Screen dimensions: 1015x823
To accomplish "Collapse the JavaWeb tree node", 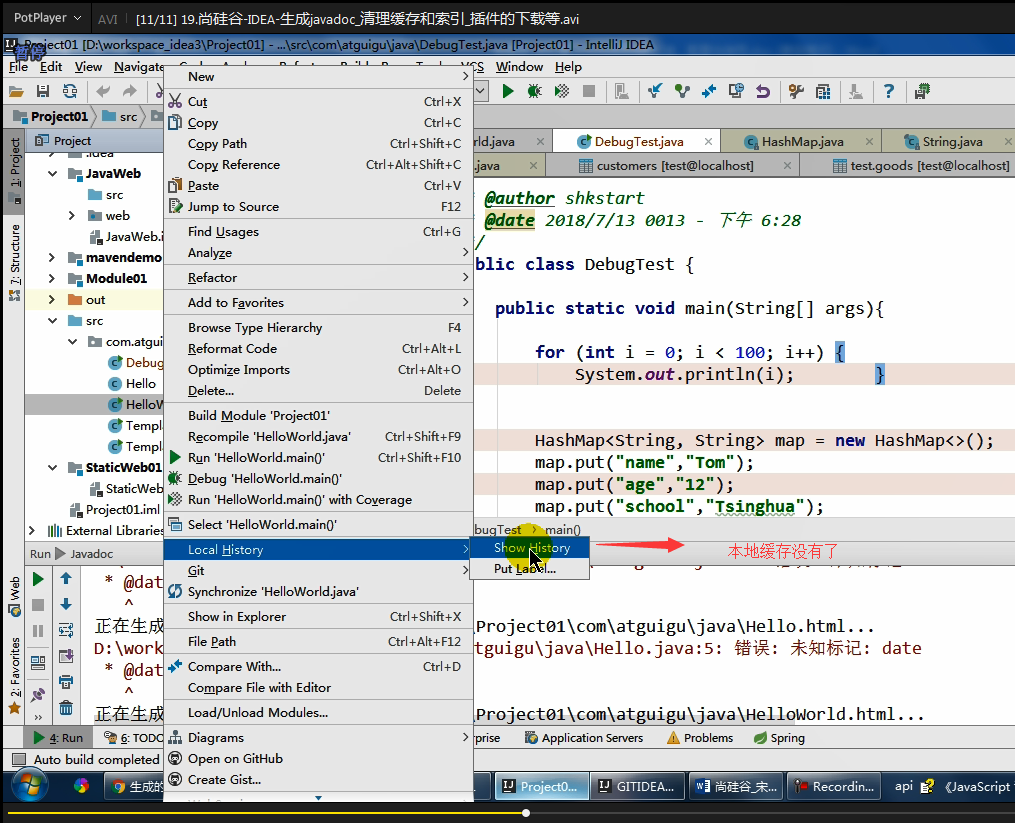I will coord(52,174).
